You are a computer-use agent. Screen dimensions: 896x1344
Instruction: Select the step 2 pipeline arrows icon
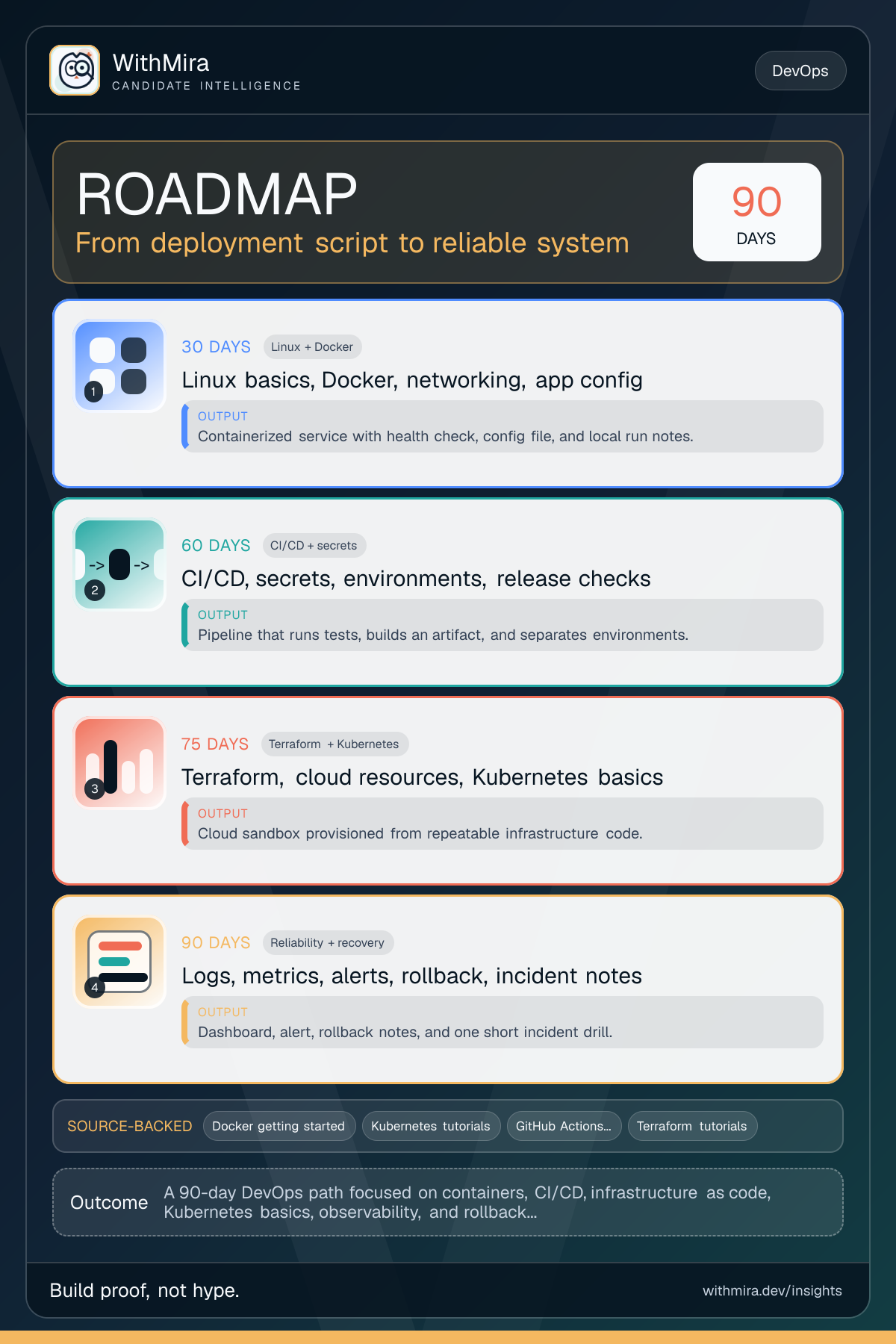pos(119,564)
